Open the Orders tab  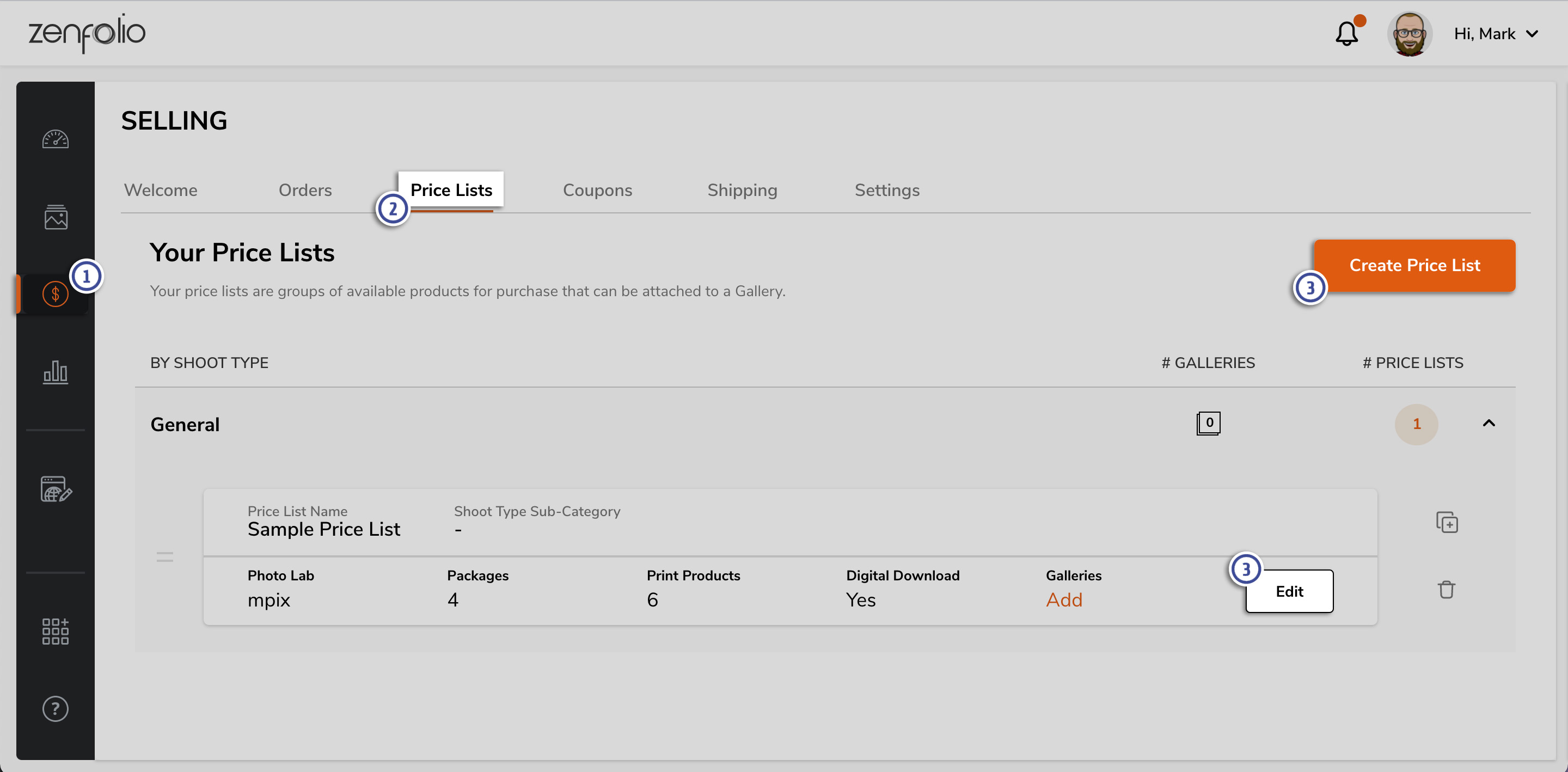click(x=305, y=190)
